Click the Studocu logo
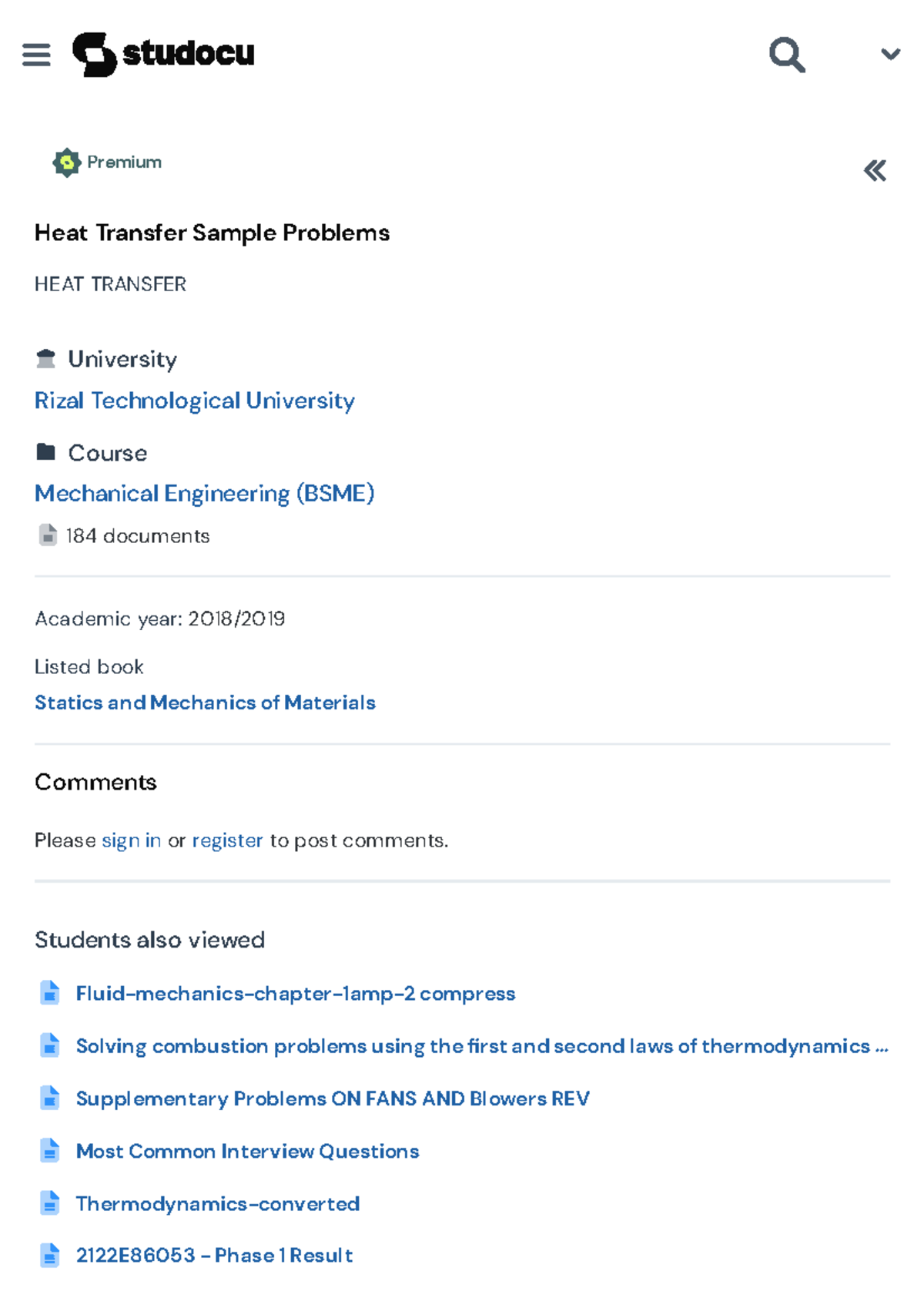 (x=163, y=54)
